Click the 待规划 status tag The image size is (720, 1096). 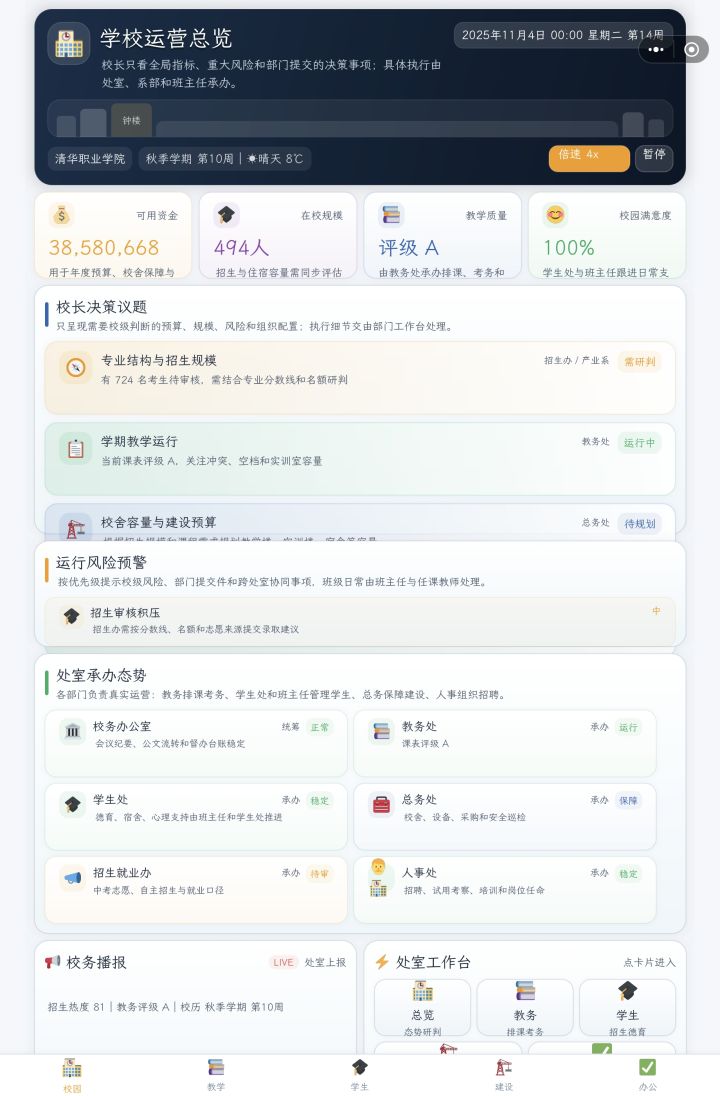[640, 524]
